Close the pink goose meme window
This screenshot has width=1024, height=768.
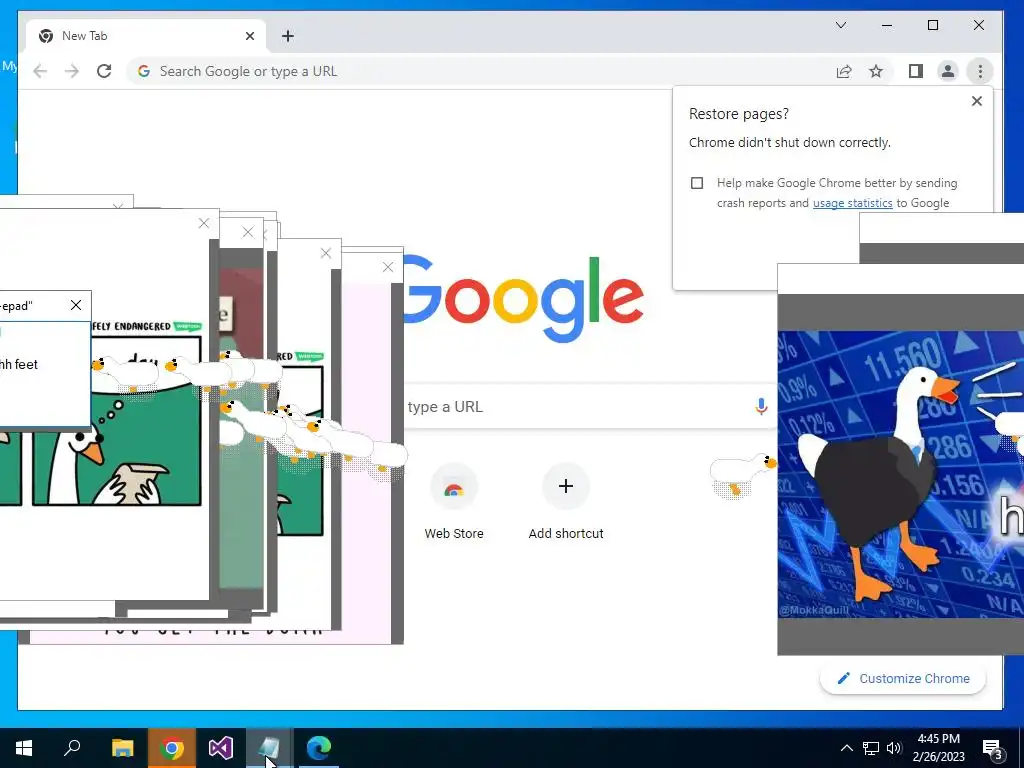click(x=388, y=266)
